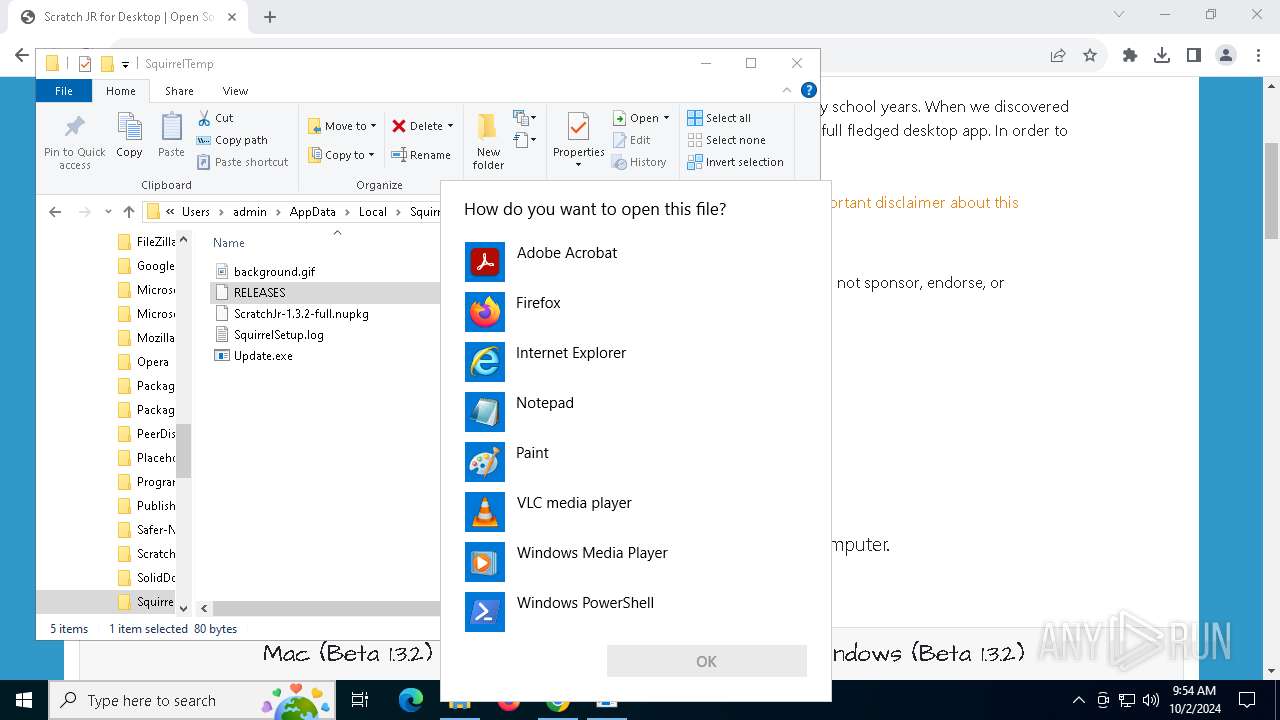Select Mozilla folder in navigation tree
The height and width of the screenshot is (720, 1280).
tap(146, 337)
